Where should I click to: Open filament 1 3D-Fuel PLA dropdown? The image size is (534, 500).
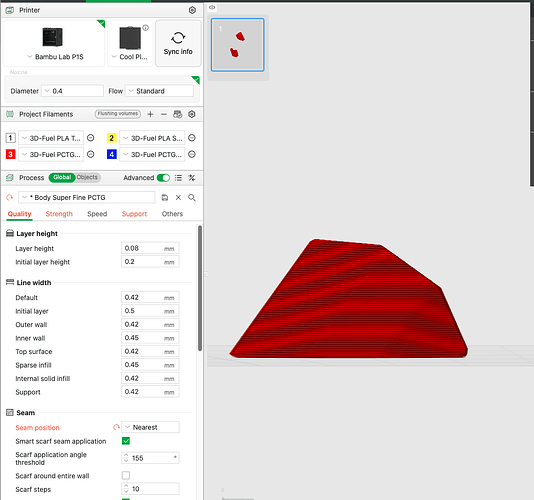(51, 138)
